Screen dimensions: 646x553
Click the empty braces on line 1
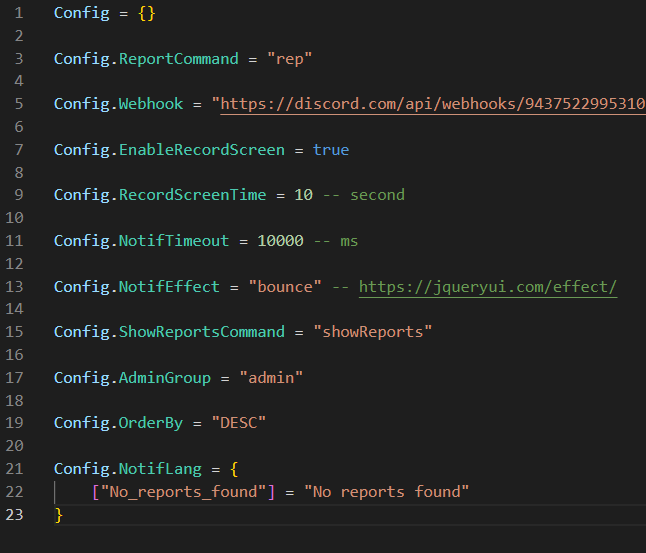click(147, 14)
